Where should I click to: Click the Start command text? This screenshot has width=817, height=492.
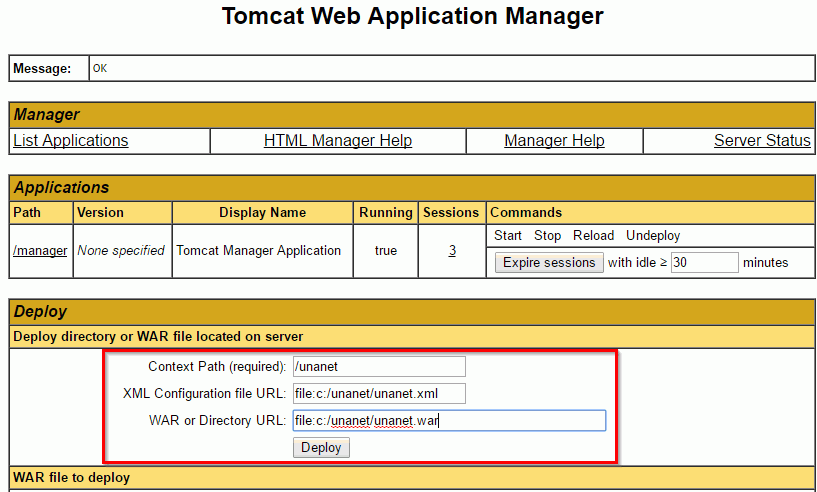508,236
